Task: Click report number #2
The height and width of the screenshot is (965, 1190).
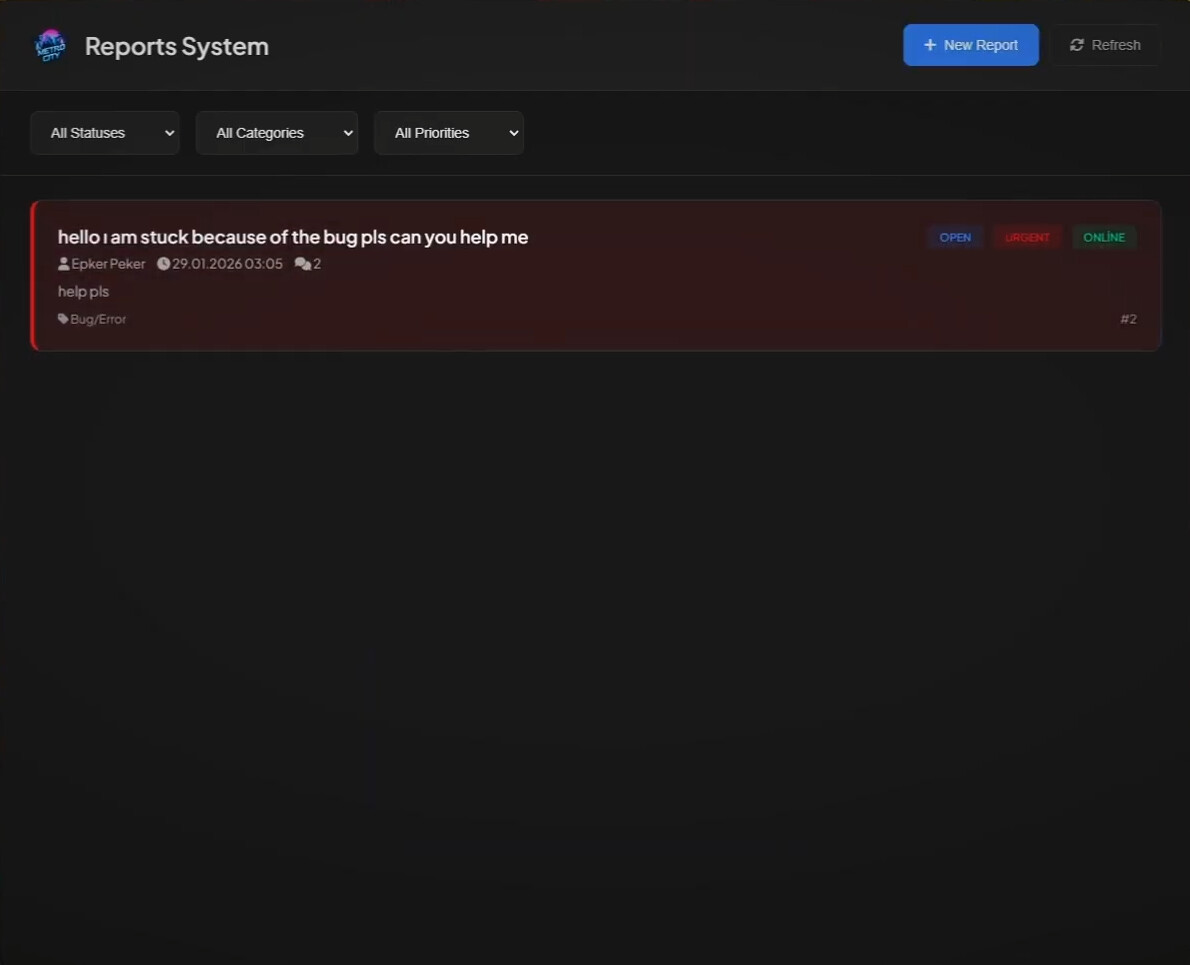Action: tap(1129, 319)
